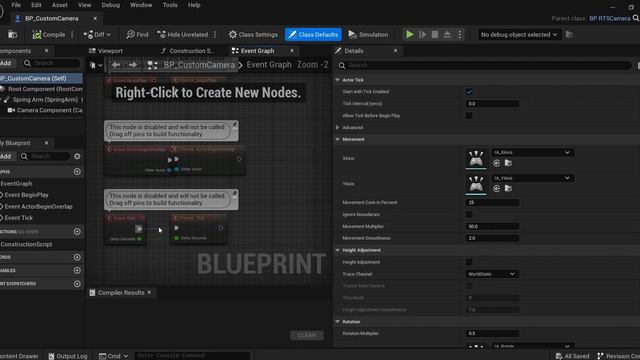Use selected asset for XAxis arrow icon
The width and height of the screenshot is (640, 360).
(496, 163)
